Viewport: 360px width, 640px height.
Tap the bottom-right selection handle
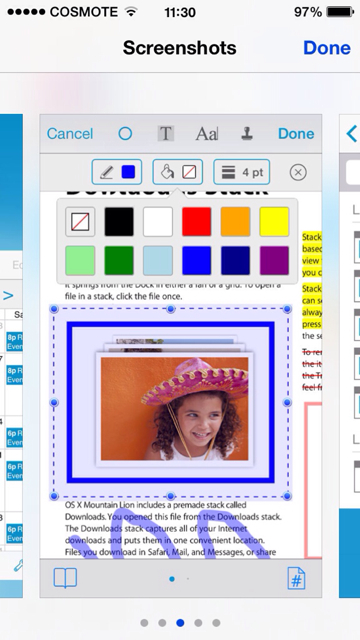(287, 496)
